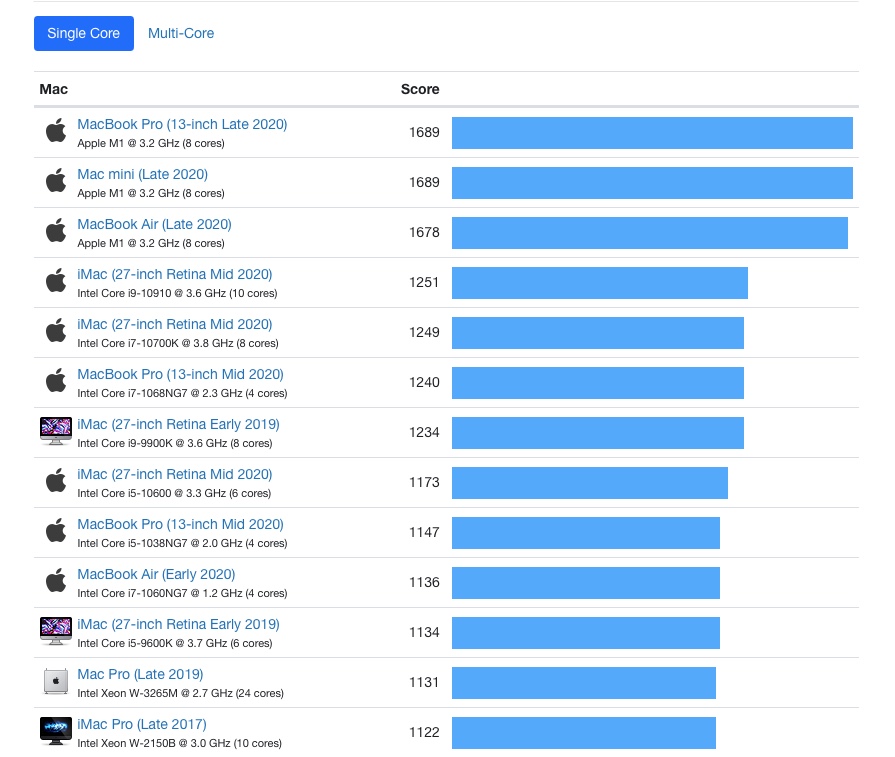This screenshot has height=757, width=895.
Task: Open the MacBook Pro (13-inch Late 2020) link
Action: coord(182,124)
